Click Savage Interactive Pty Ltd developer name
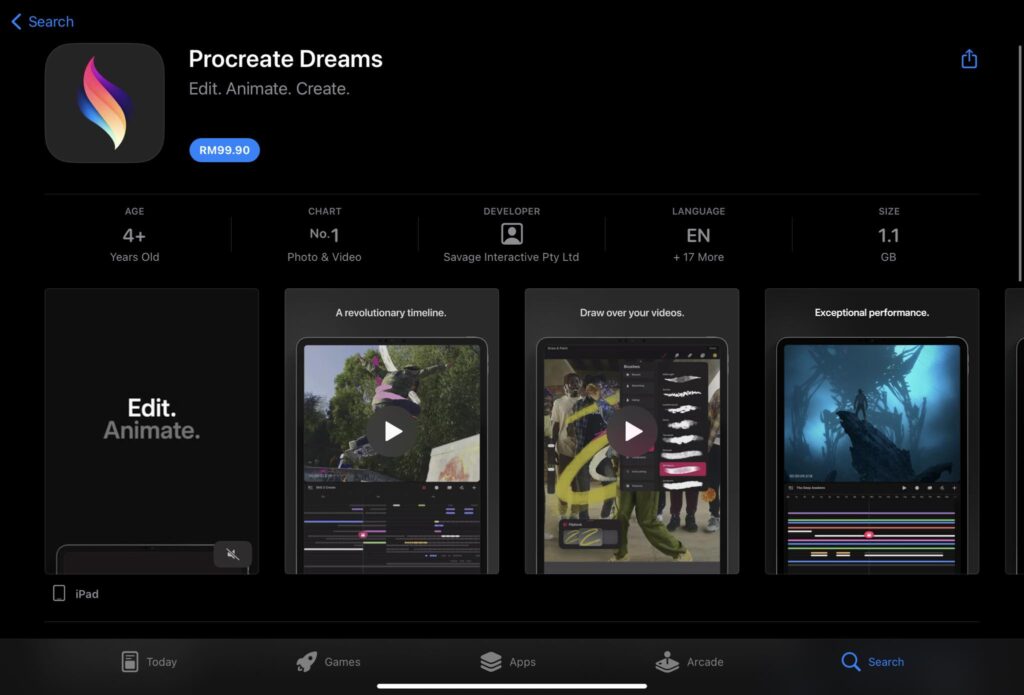The image size is (1024, 695). tap(511, 257)
